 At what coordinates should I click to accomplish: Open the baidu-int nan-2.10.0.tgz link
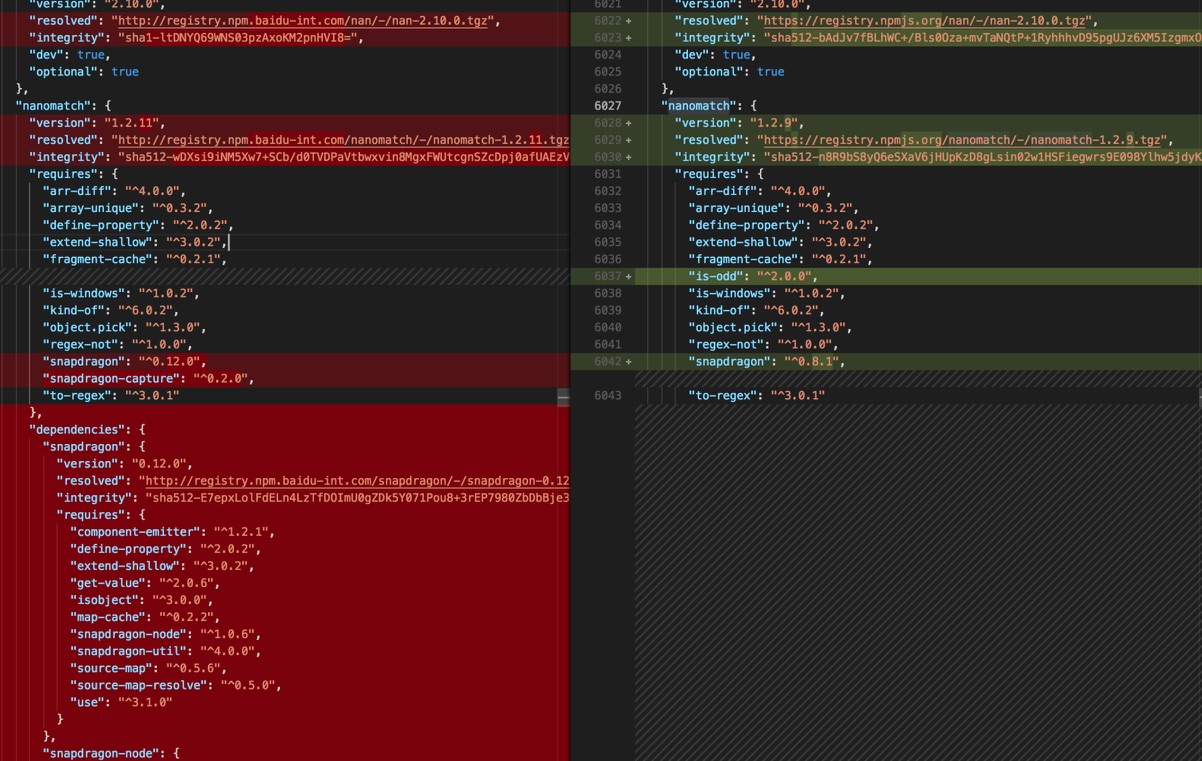pyautogui.click(x=305, y=21)
